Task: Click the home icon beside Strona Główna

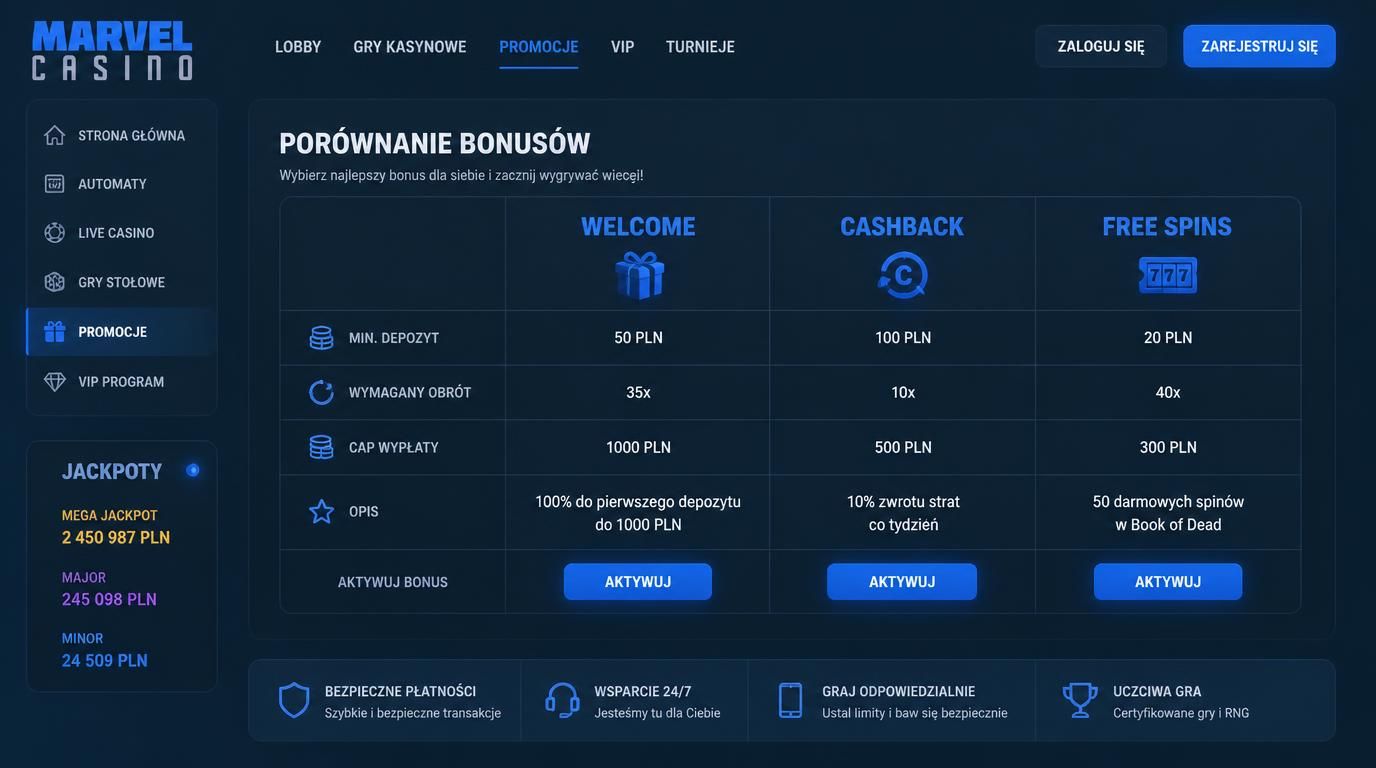Action: pyautogui.click(x=55, y=135)
